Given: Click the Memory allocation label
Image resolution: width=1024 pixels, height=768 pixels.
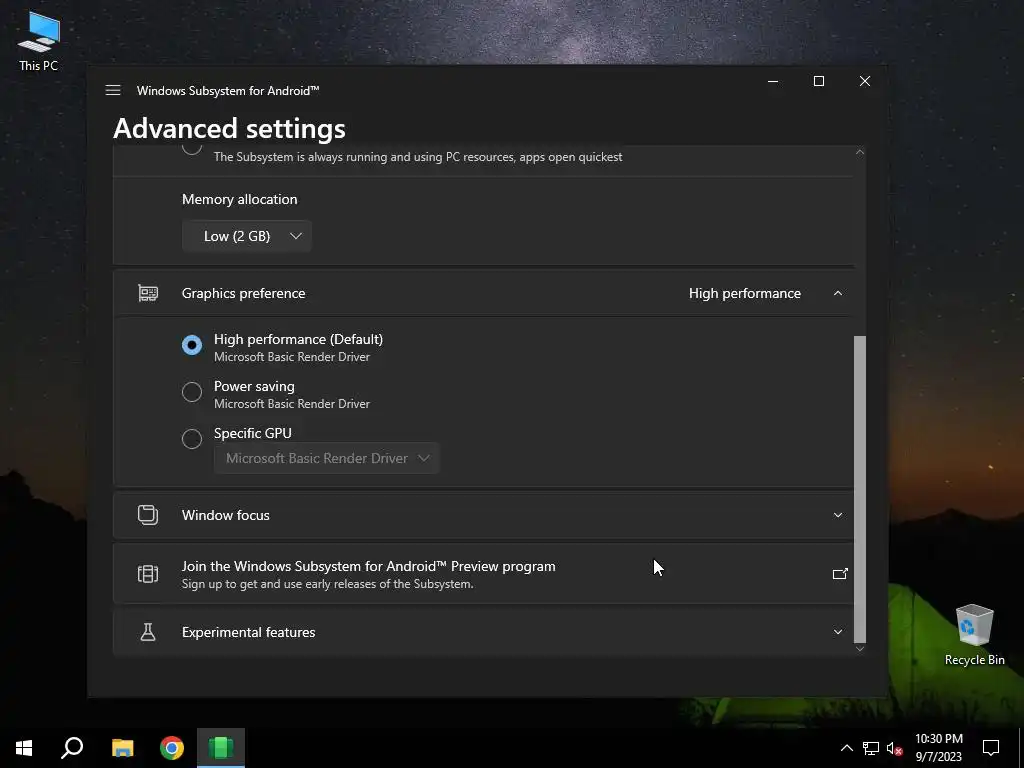Looking at the screenshot, I should (240, 199).
